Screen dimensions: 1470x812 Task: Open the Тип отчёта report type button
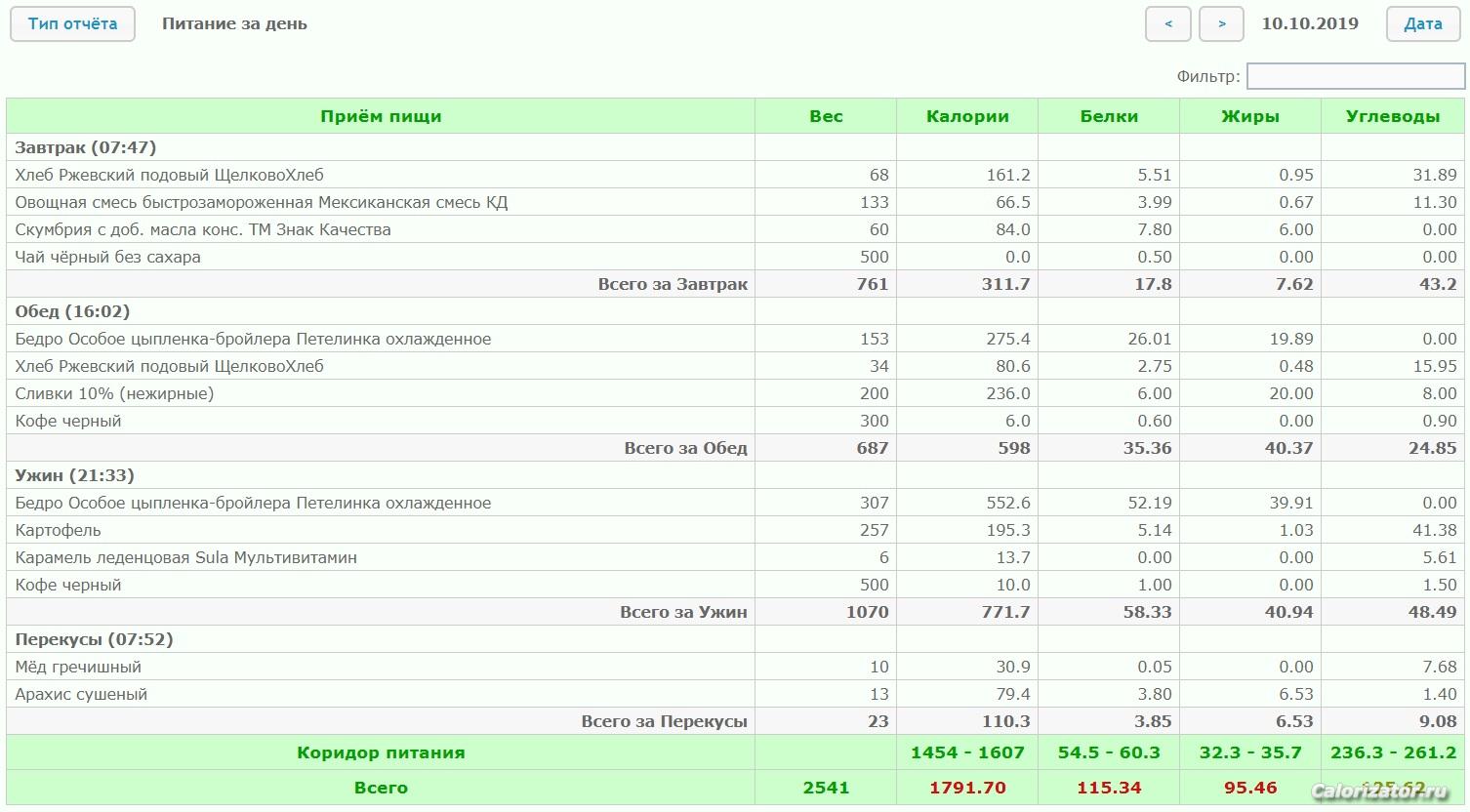pos(72,24)
